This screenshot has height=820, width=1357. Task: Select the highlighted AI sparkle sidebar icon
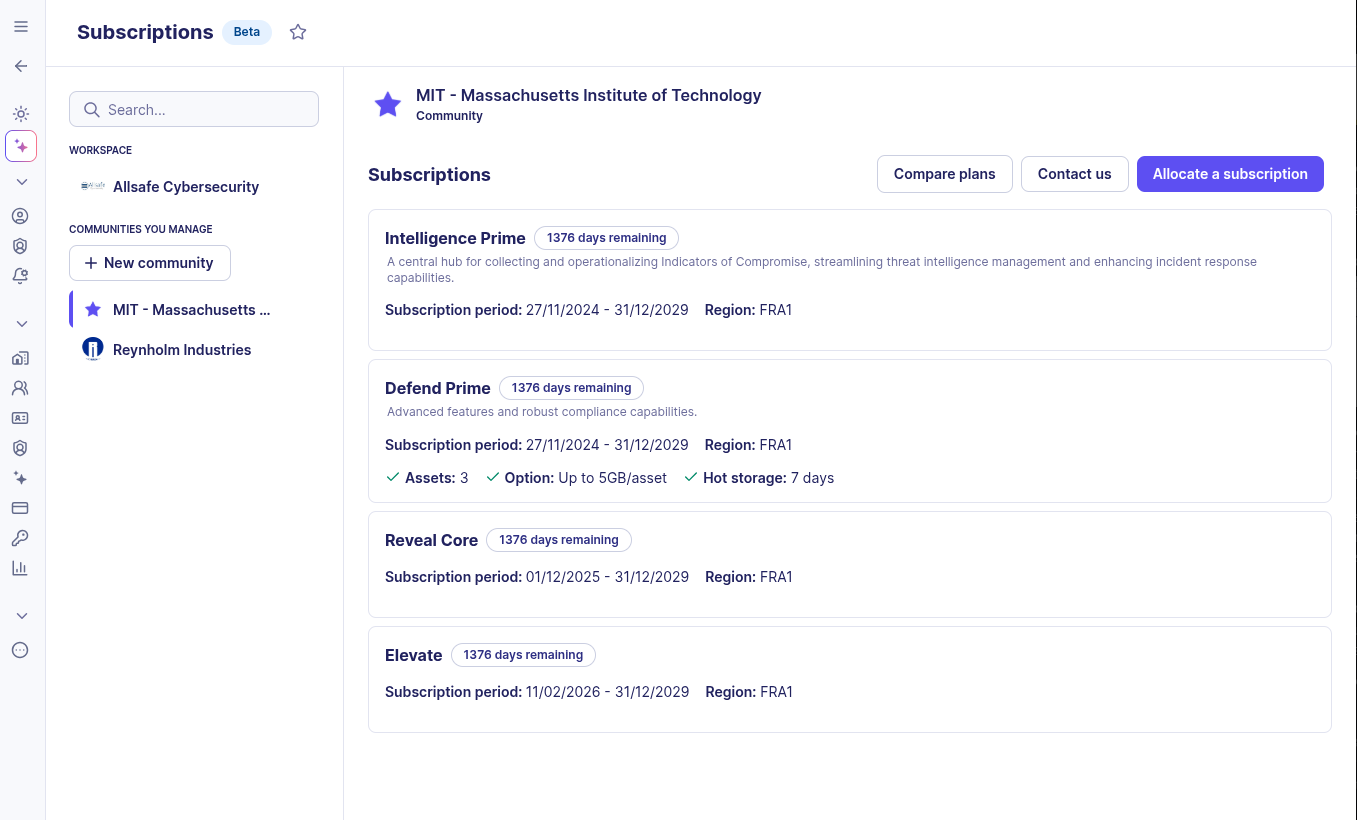(x=20, y=146)
